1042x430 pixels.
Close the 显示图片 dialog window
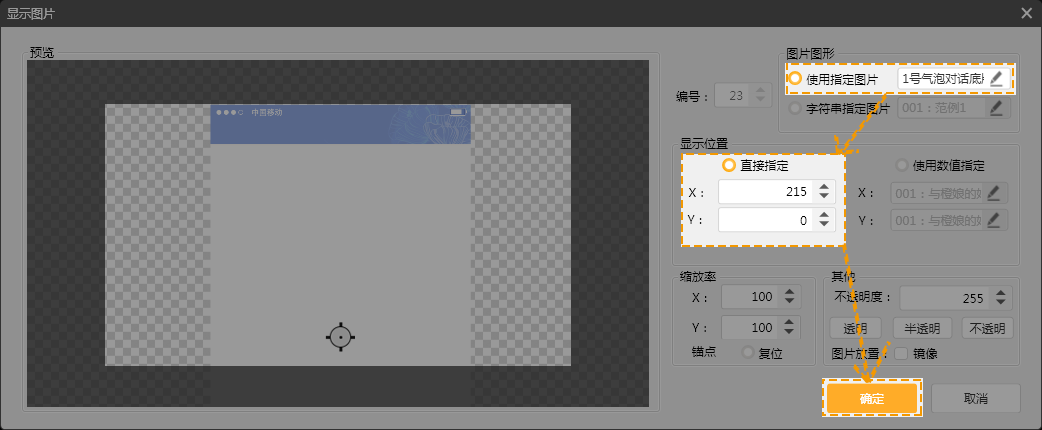pos(1026,13)
